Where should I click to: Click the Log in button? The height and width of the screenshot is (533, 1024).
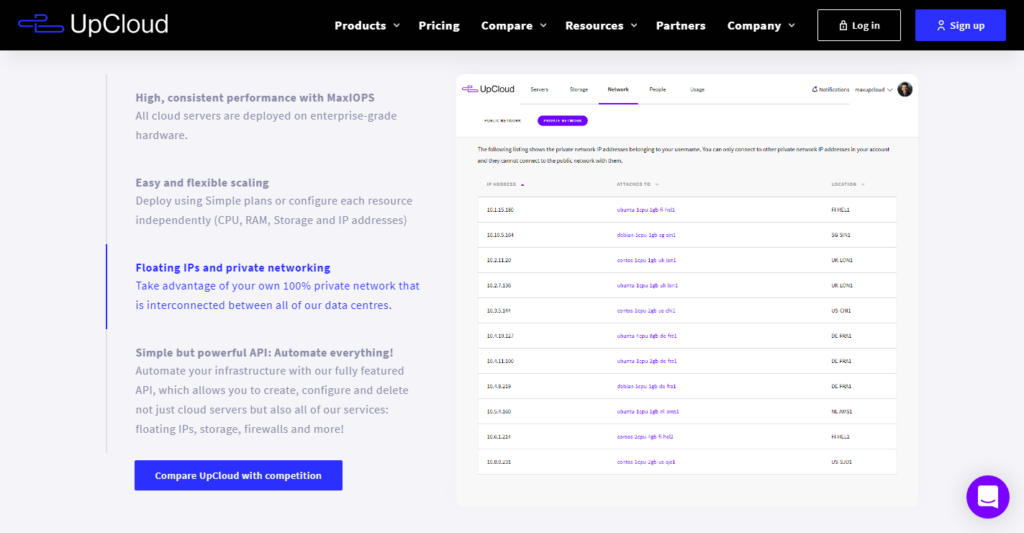[858, 25]
